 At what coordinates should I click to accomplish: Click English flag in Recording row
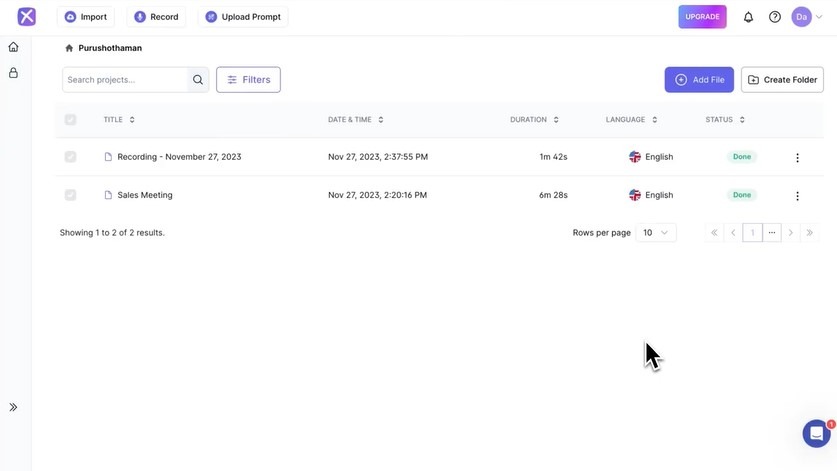pyautogui.click(x=635, y=157)
